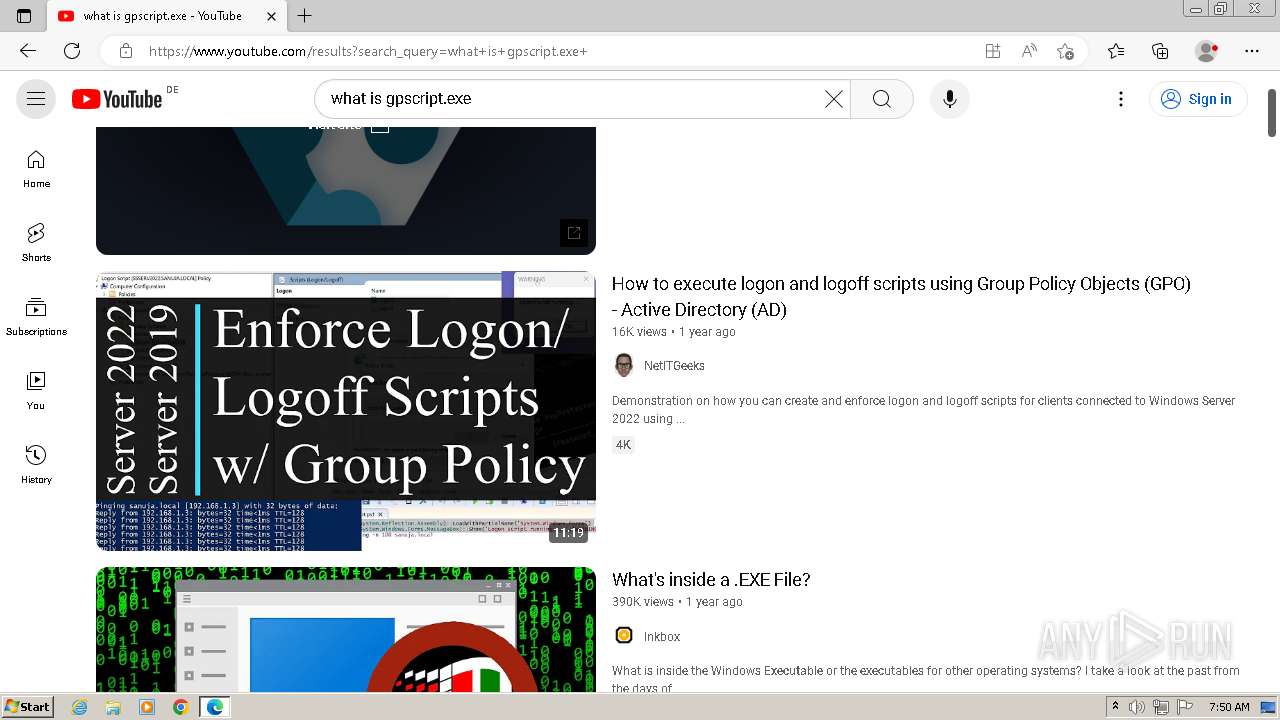Click '390K views' text
1280x720 pixels.
pyautogui.click(x=643, y=602)
